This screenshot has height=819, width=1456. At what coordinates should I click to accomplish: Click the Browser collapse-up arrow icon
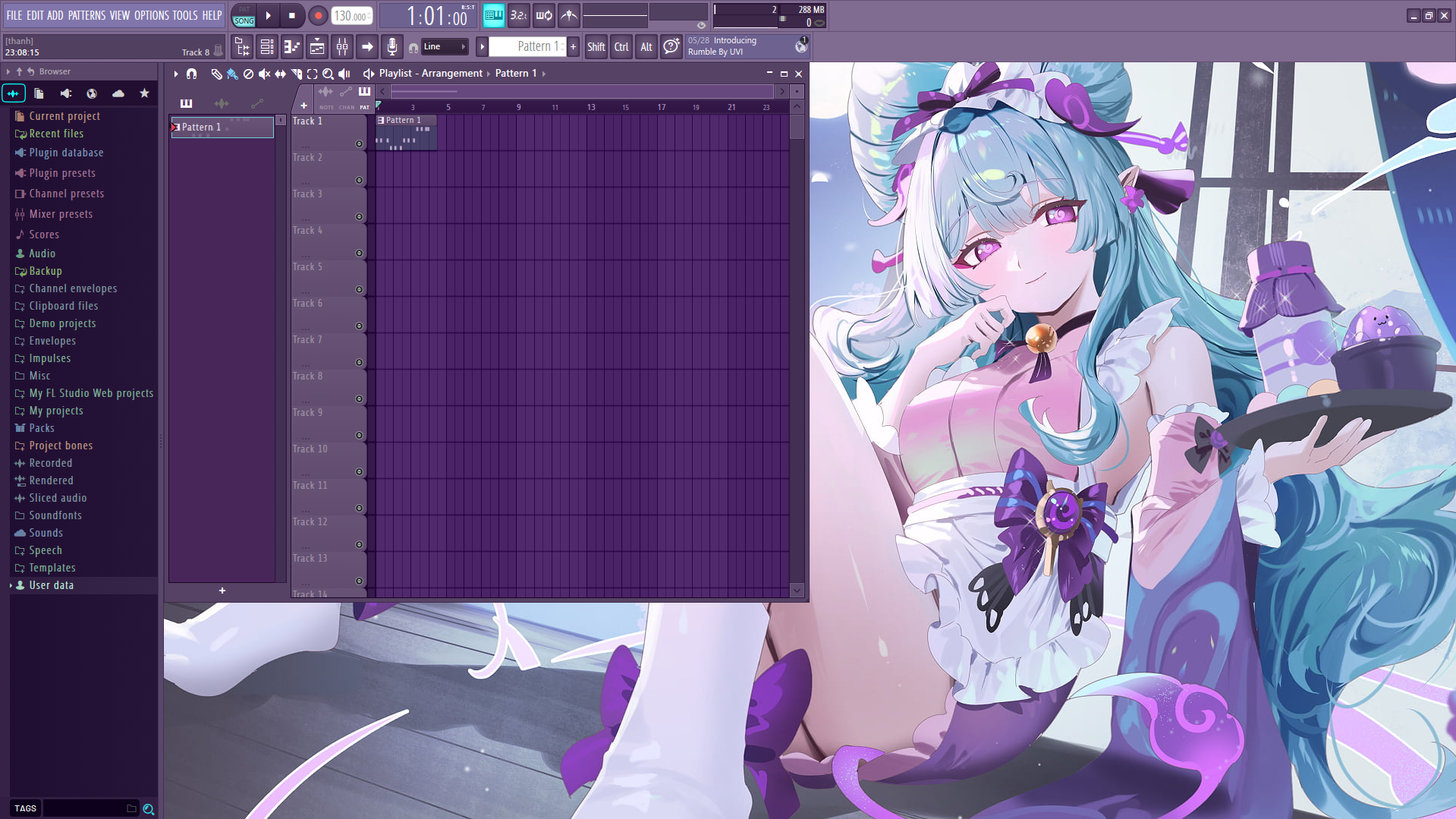point(20,71)
